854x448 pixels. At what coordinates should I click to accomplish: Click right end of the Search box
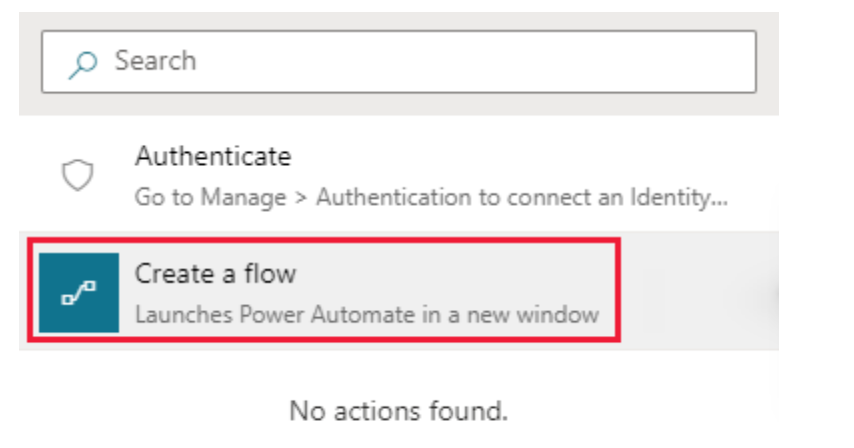tap(730, 62)
